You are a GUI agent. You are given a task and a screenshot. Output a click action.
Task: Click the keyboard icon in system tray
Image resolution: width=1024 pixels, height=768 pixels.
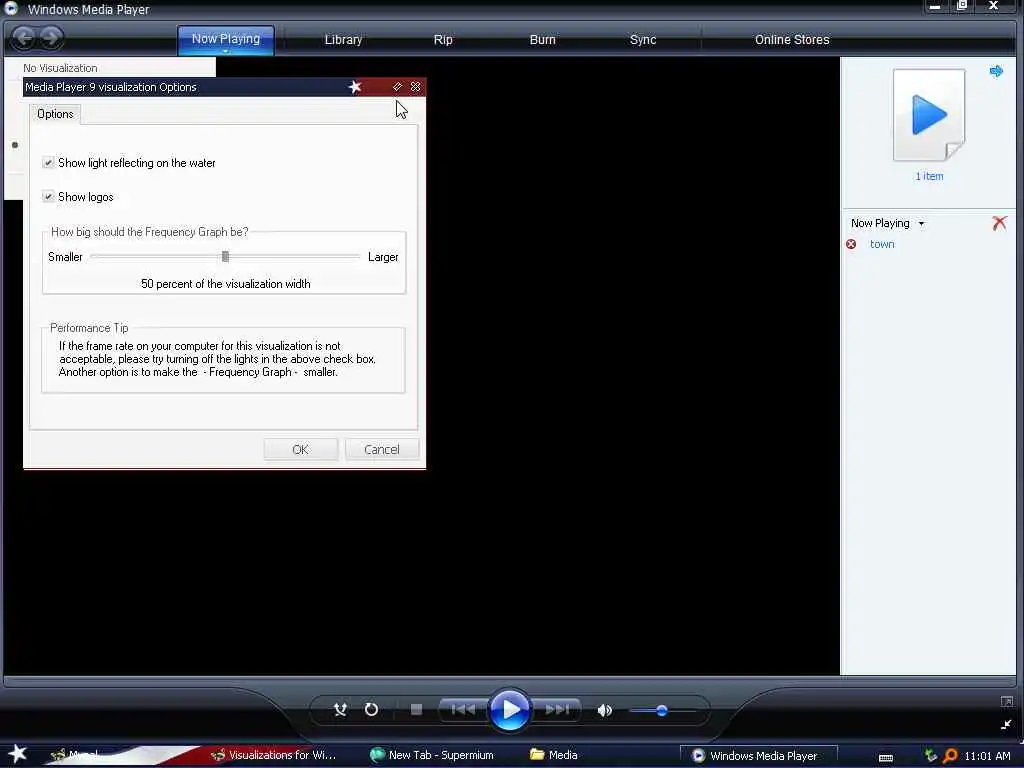[886, 757]
